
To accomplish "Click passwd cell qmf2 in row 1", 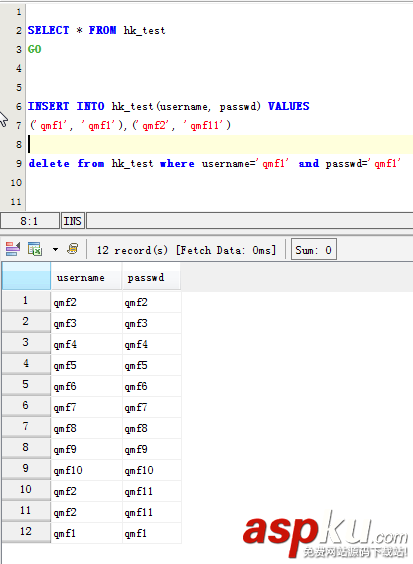I will point(151,302).
